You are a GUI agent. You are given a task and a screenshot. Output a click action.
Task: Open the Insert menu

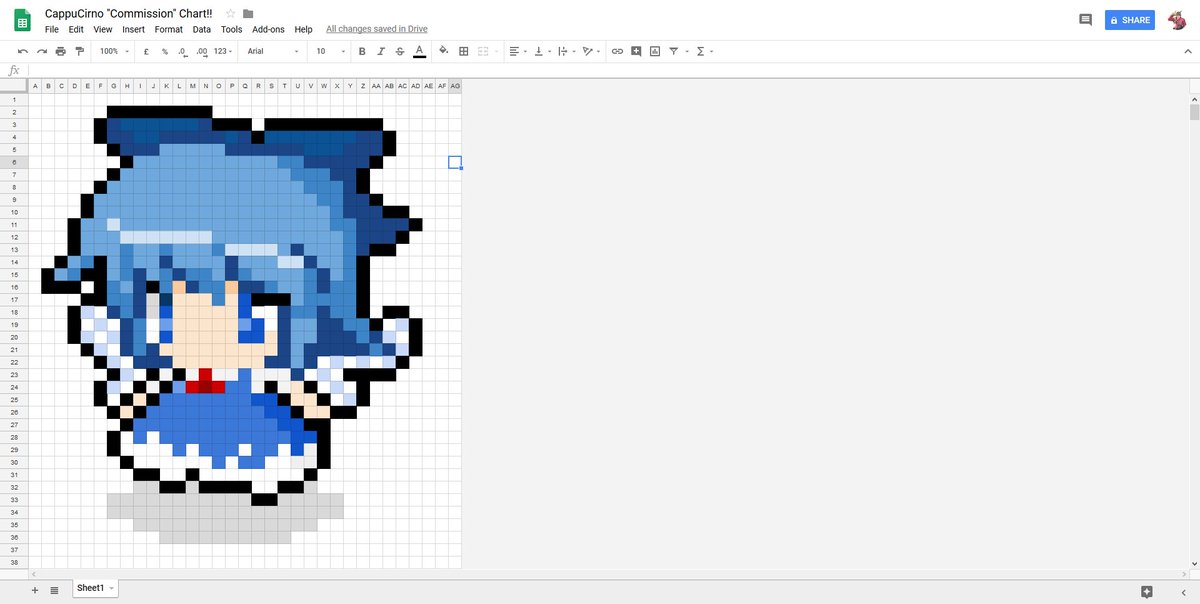(133, 30)
